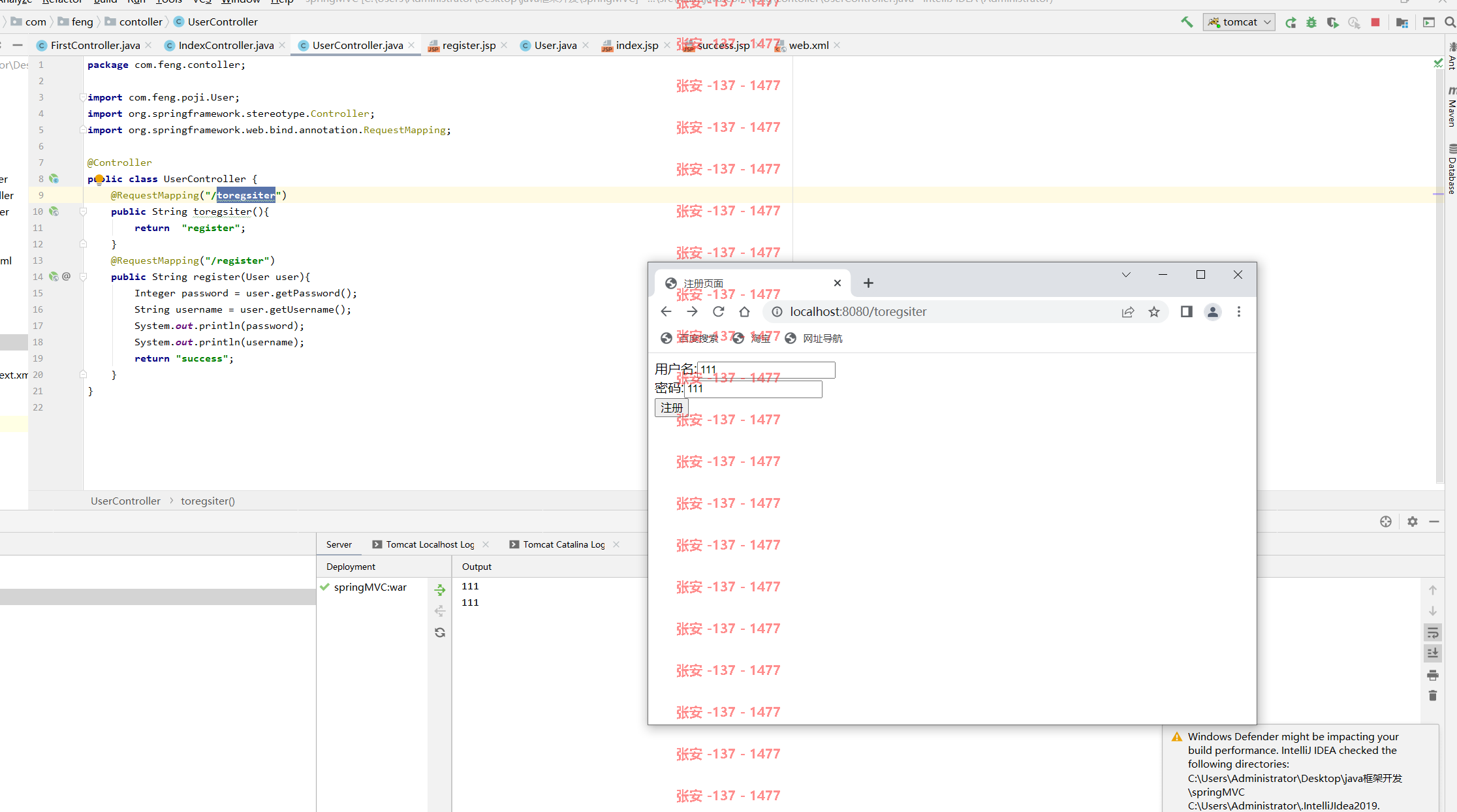Click gutter bean icon on line 10
Image resolution: width=1457 pixels, height=812 pixels.
[54, 211]
